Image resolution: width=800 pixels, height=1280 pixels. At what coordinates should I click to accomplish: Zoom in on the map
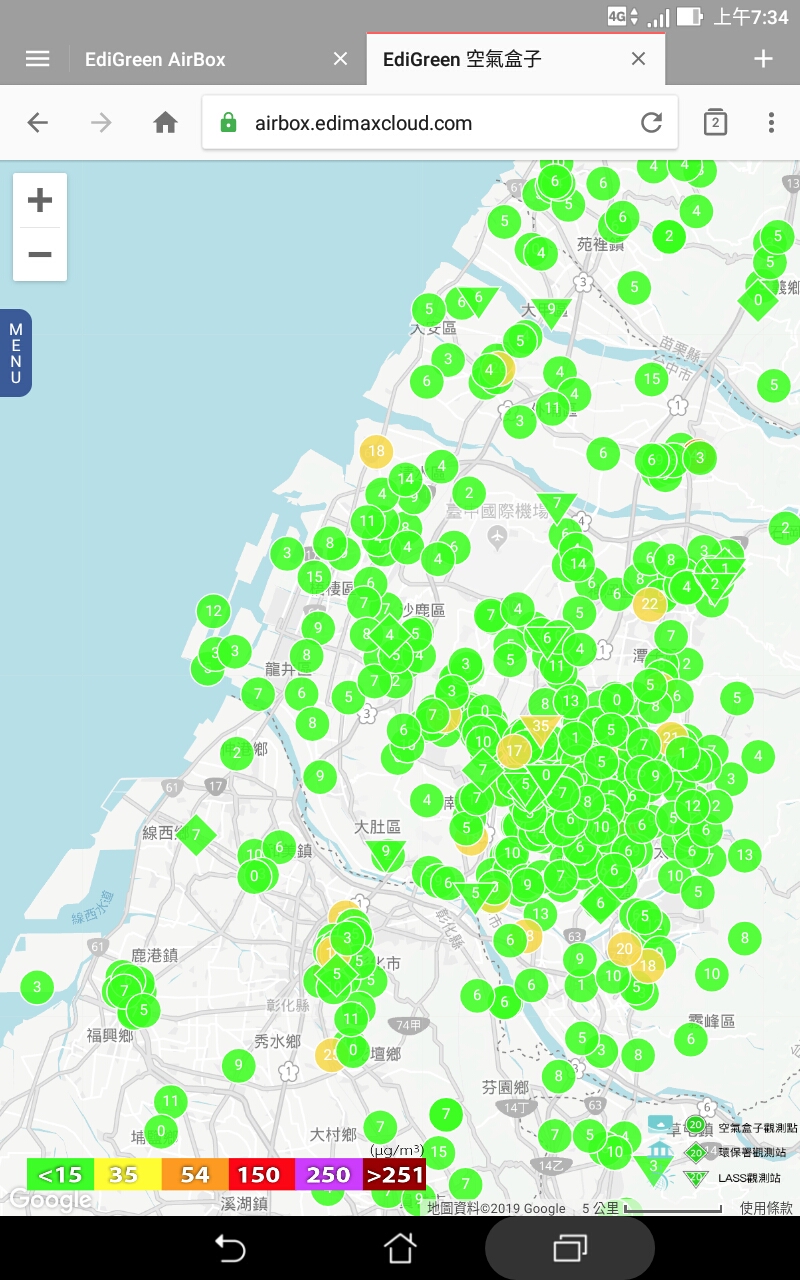(x=40, y=201)
